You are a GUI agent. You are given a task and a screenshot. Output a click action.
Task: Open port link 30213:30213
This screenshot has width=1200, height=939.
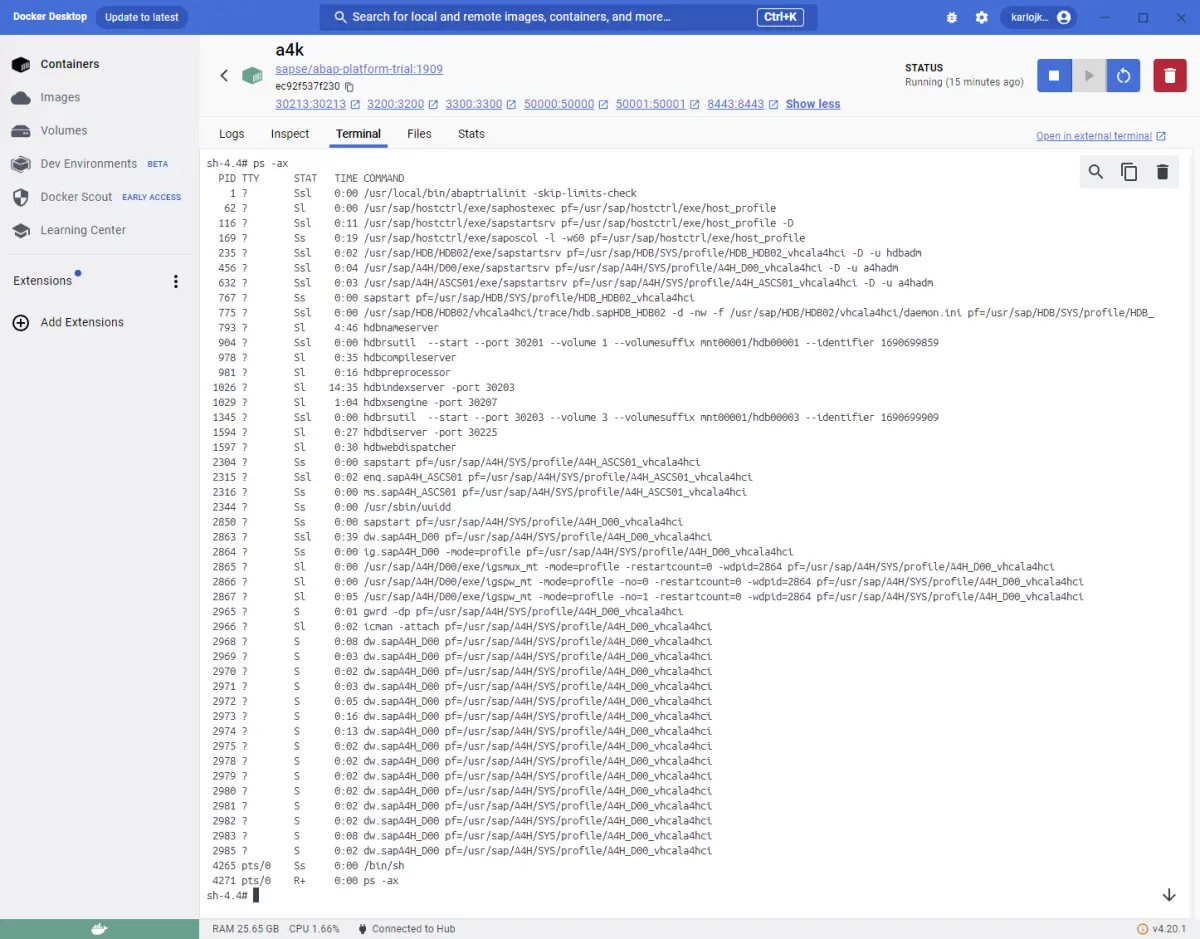tap(310, 104)
